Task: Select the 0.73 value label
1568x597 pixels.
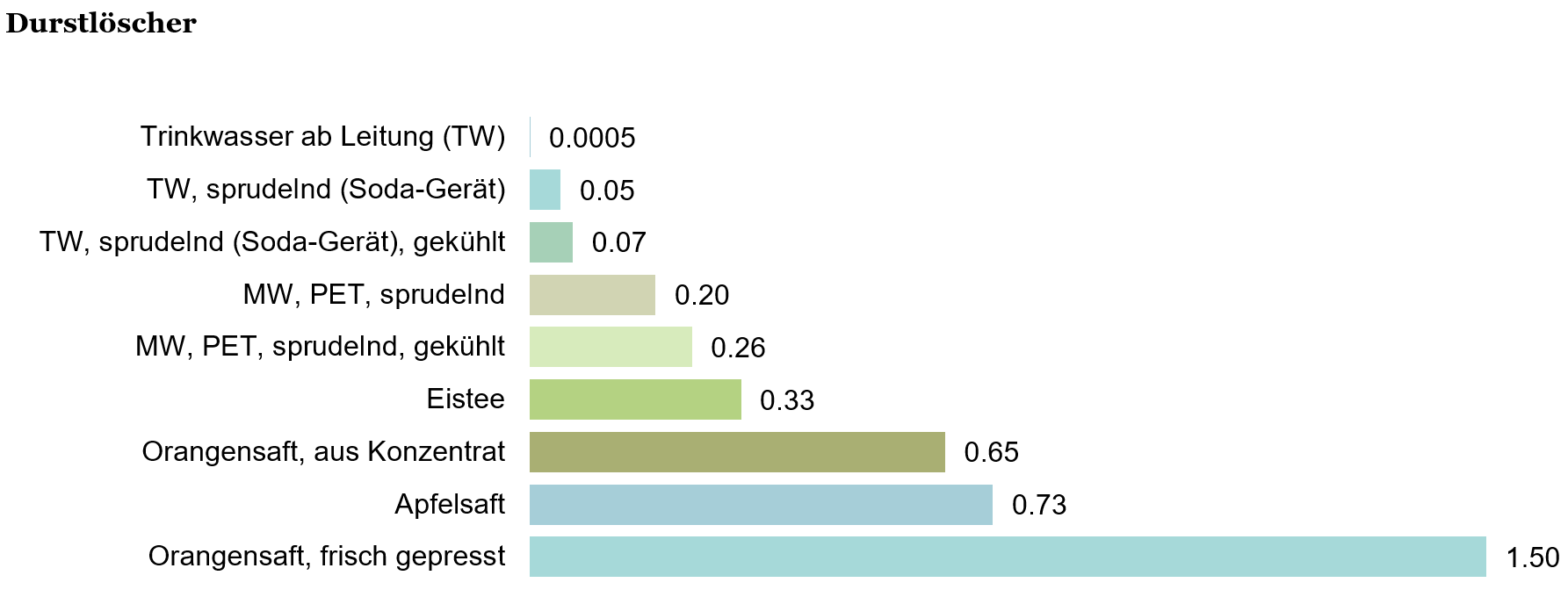Action: pyautogui.click(x=1038, y=505)
